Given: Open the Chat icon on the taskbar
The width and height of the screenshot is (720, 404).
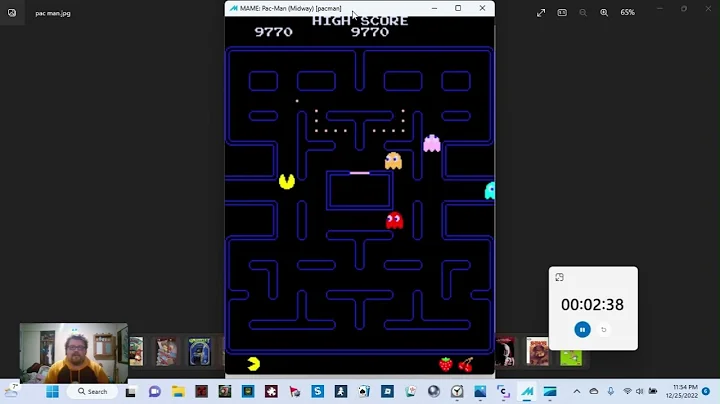Looking at the screenshot, I should pyautogui.click(x=155, y=392).
